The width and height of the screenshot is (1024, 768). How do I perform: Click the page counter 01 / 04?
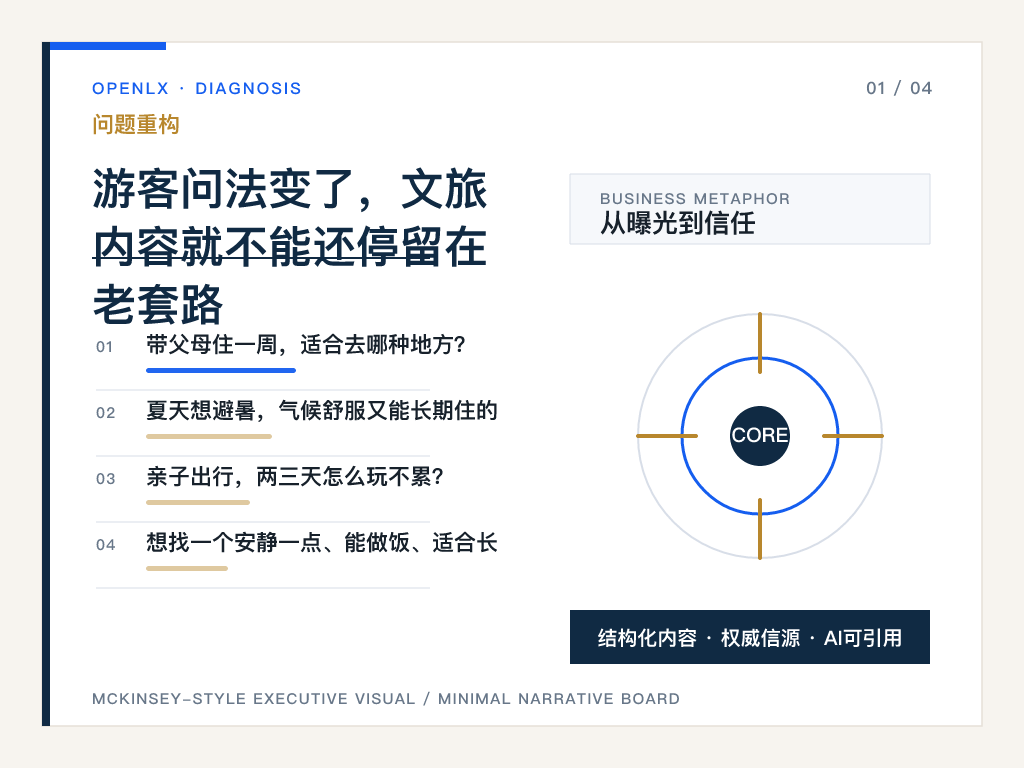tap(899, 88)
